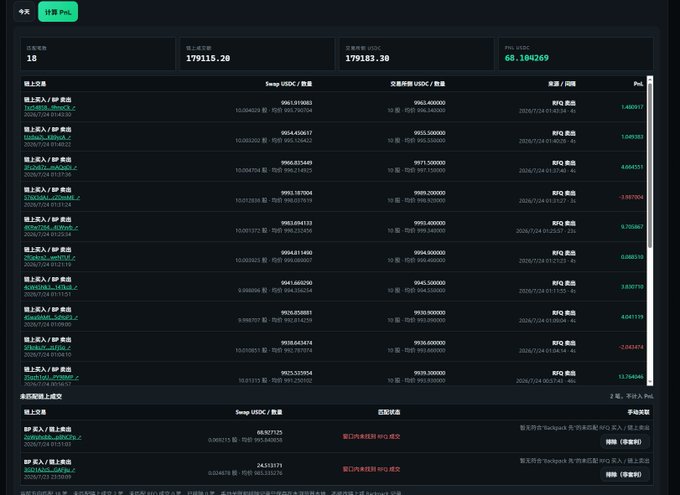Select swap amount 9954.450617

pos(296,133)
